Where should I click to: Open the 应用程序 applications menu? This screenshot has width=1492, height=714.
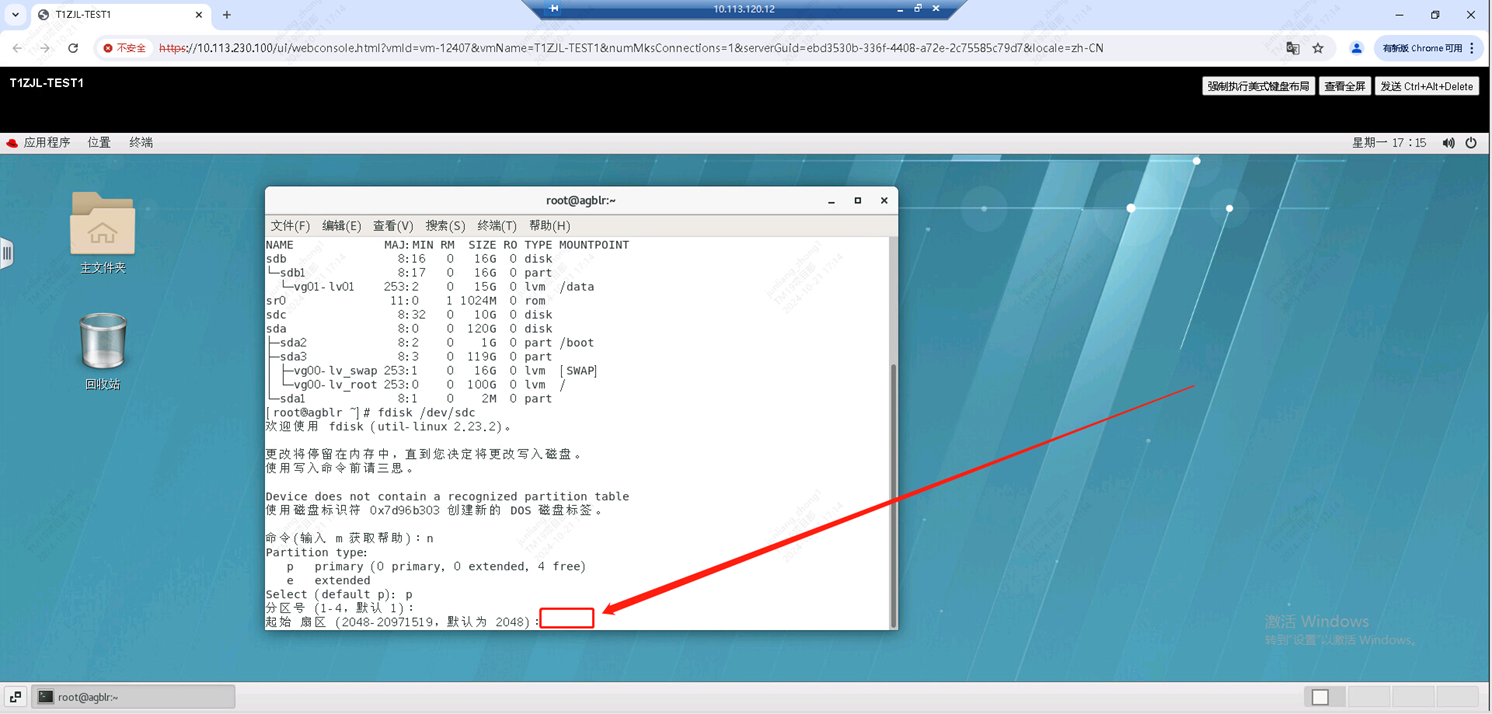click(x=39, y=143)
